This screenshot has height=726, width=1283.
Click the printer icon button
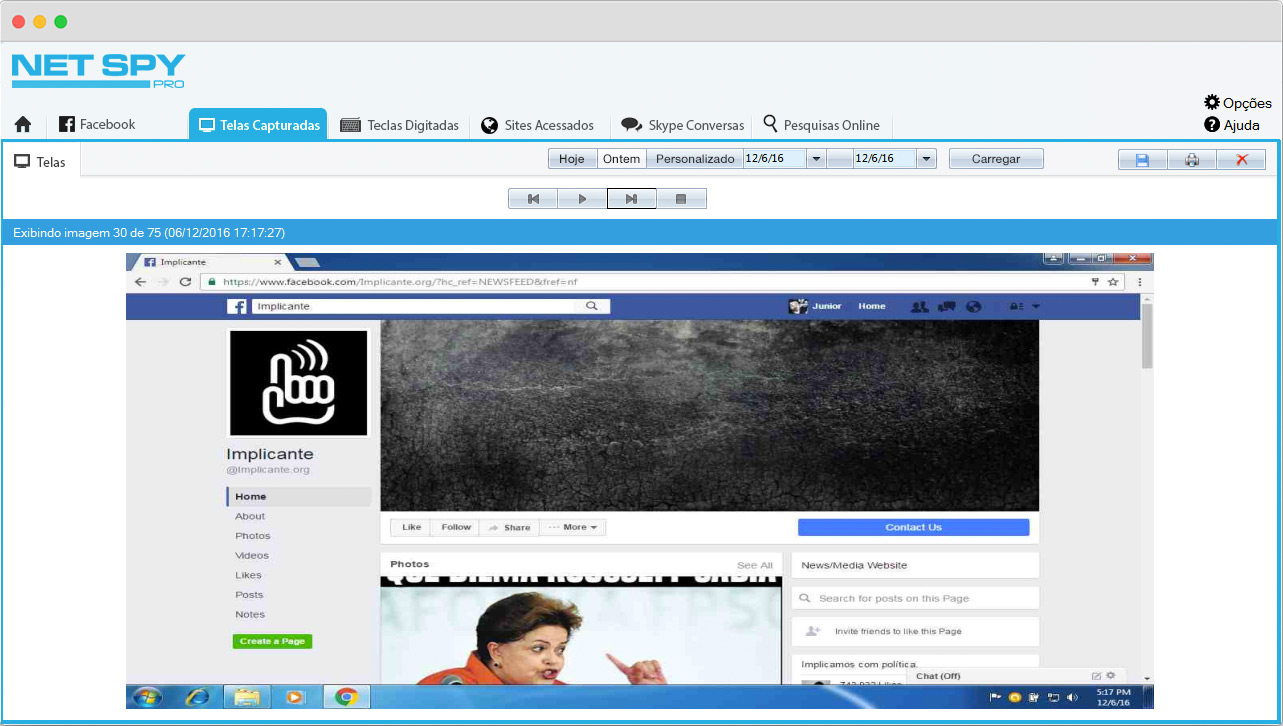pyautogui.click(x=1191, y=159)
